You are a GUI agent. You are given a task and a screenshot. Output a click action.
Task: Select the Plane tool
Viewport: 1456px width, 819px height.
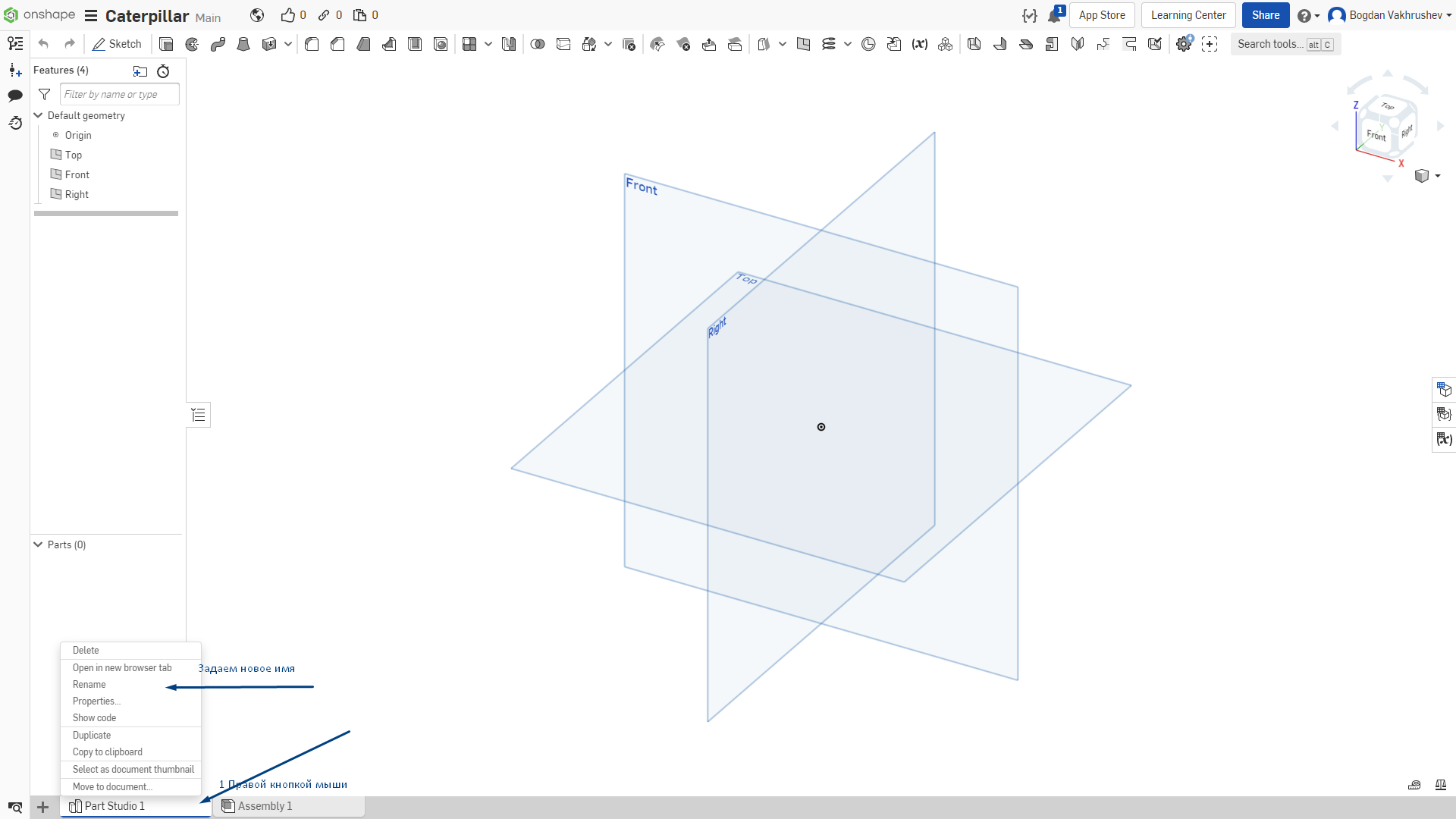pos(803,44)
